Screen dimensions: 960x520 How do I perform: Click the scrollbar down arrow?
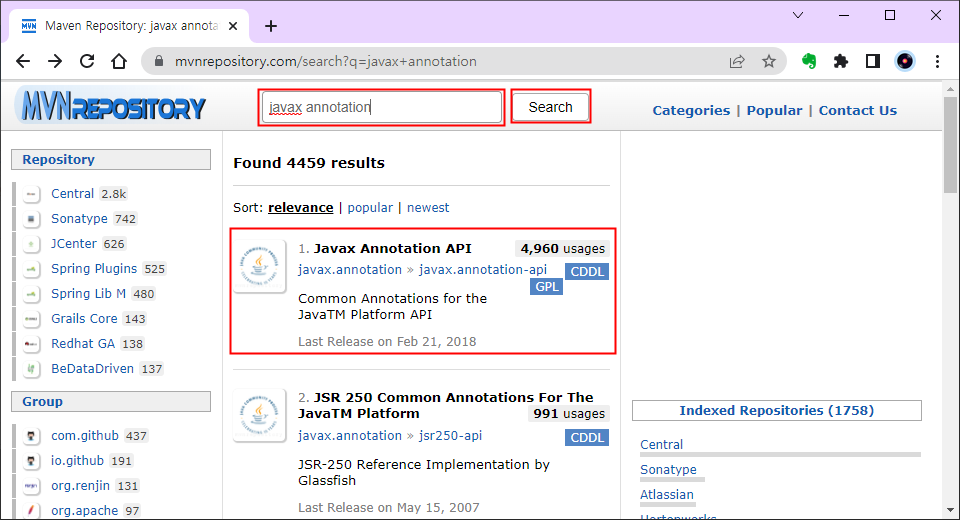point(950,510)
